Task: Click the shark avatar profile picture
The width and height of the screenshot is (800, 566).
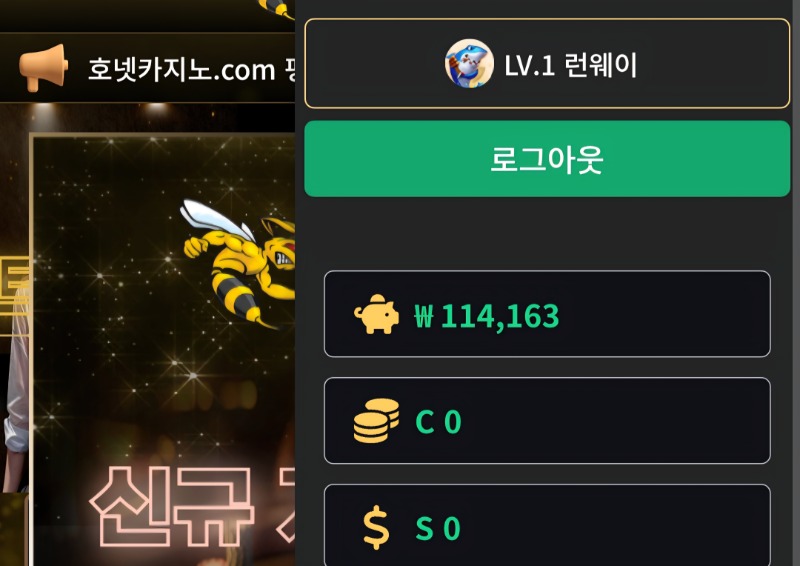Action: (469, 64)
